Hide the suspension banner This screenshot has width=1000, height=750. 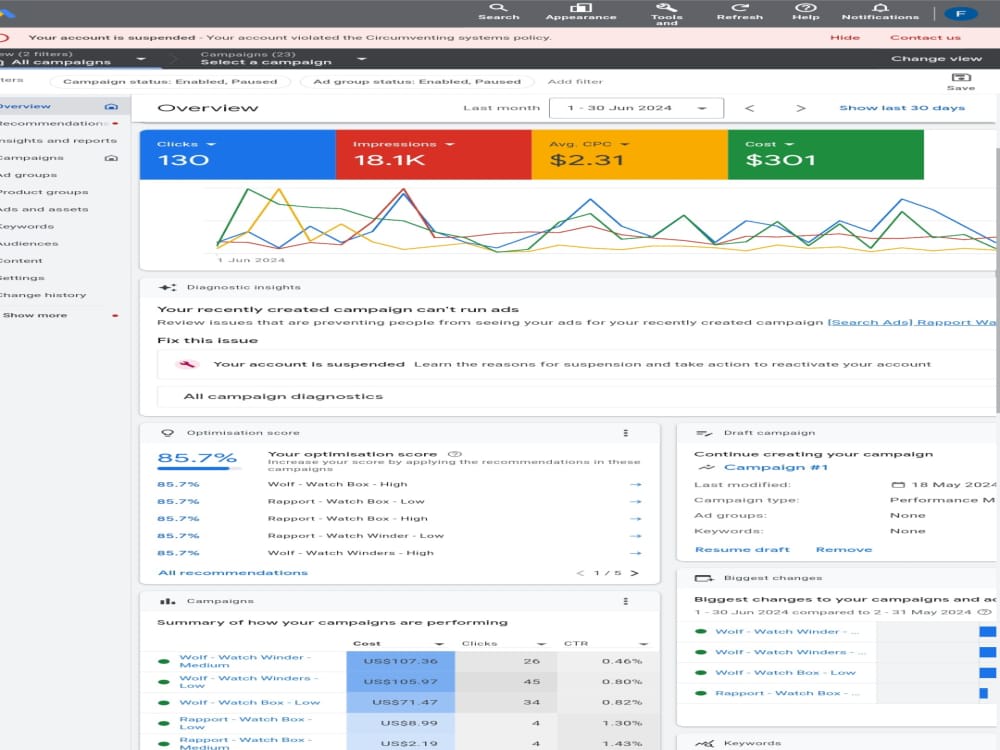coord(844,38)
